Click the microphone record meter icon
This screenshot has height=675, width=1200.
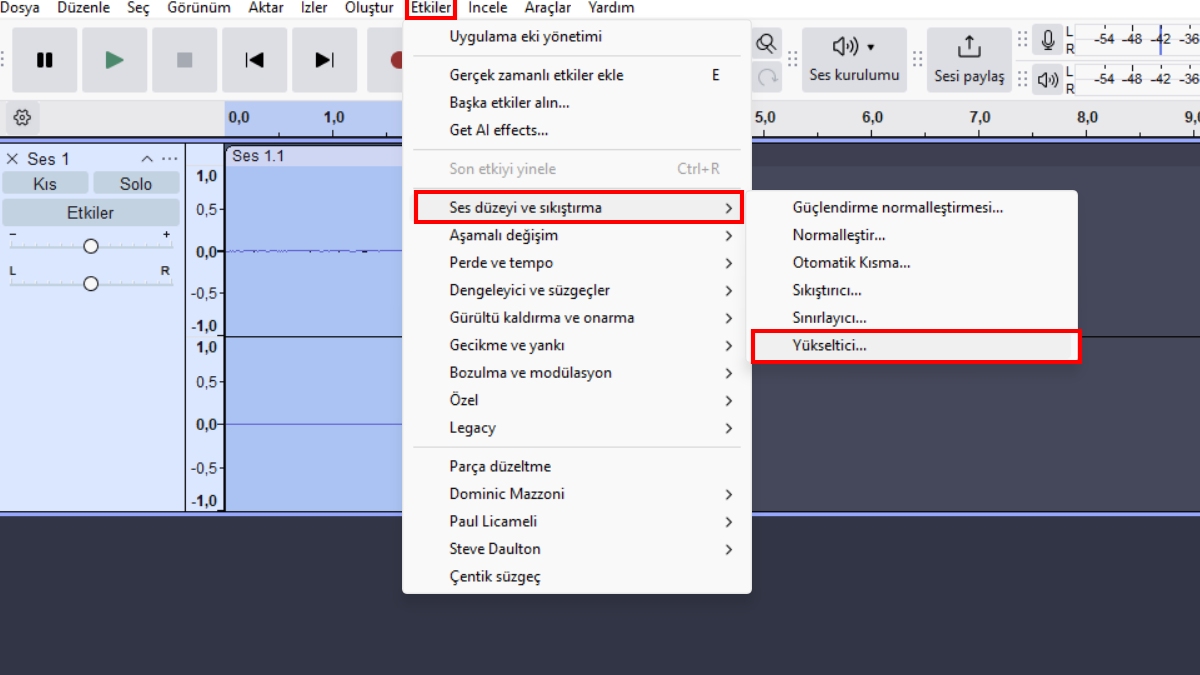[x=1047, y=40]
